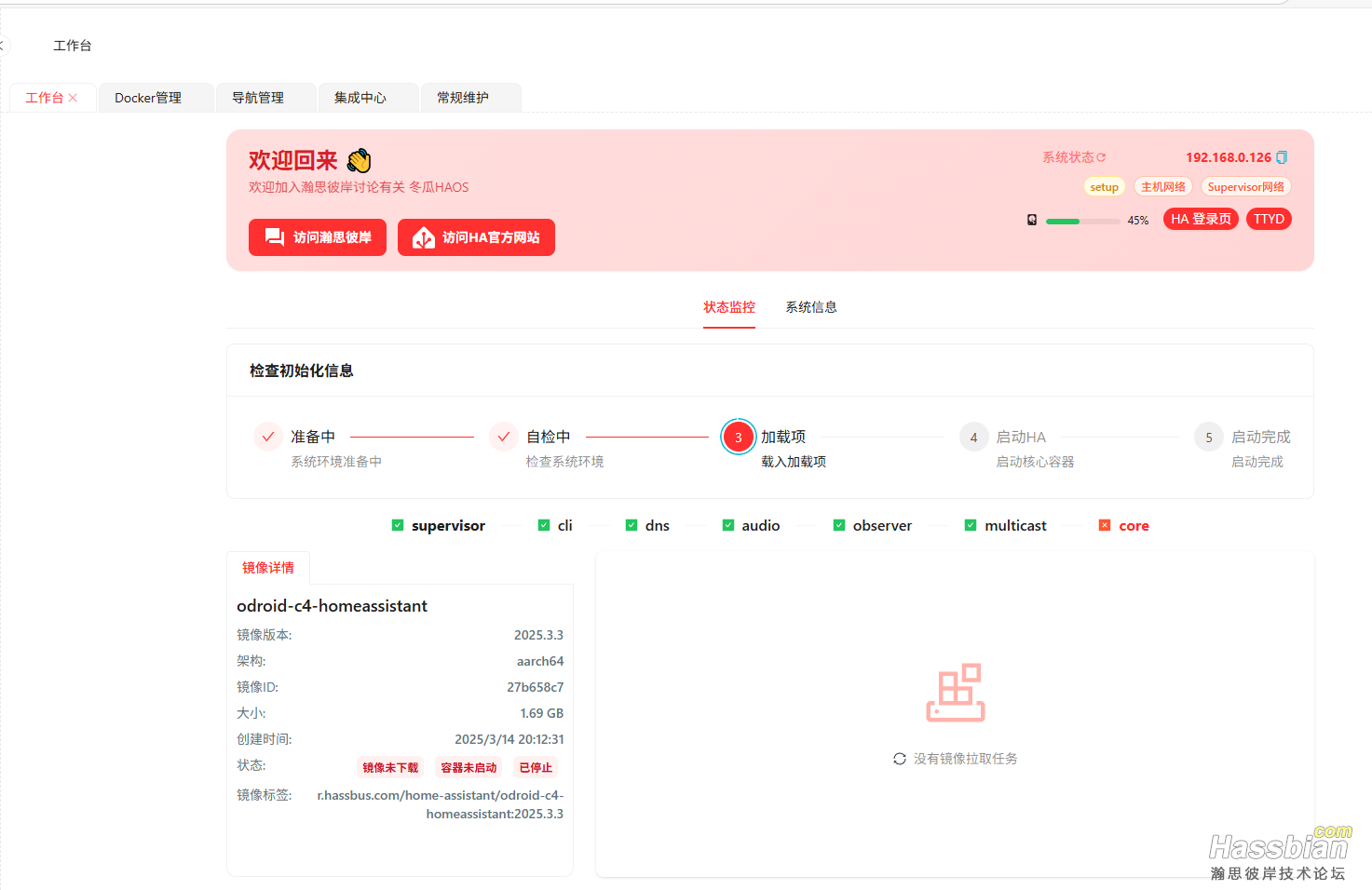Viewport: 1372px width, 890px height.
Task: Click the dns status checkbox
Action: (632, 525)
